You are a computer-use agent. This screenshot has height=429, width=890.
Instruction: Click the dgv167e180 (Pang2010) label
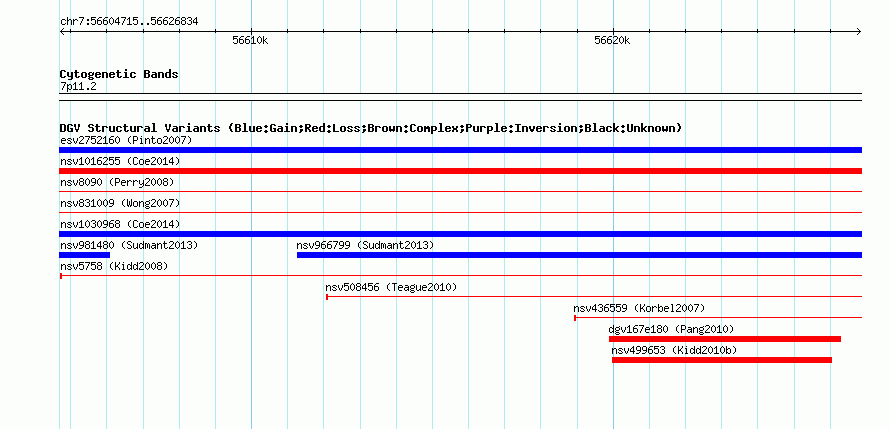point(671,329)
